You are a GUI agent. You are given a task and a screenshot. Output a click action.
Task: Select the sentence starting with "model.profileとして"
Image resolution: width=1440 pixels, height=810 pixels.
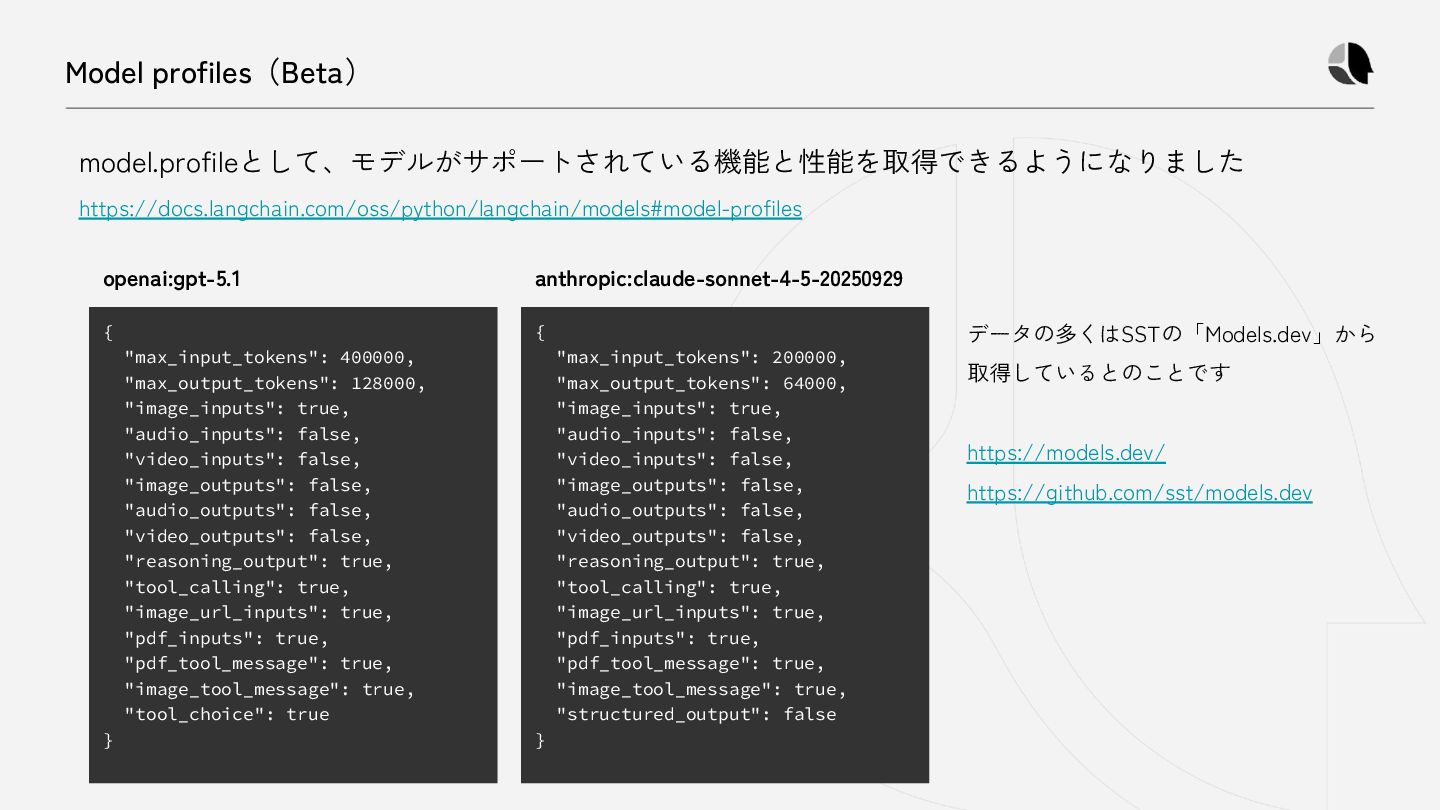coord(661,161)
